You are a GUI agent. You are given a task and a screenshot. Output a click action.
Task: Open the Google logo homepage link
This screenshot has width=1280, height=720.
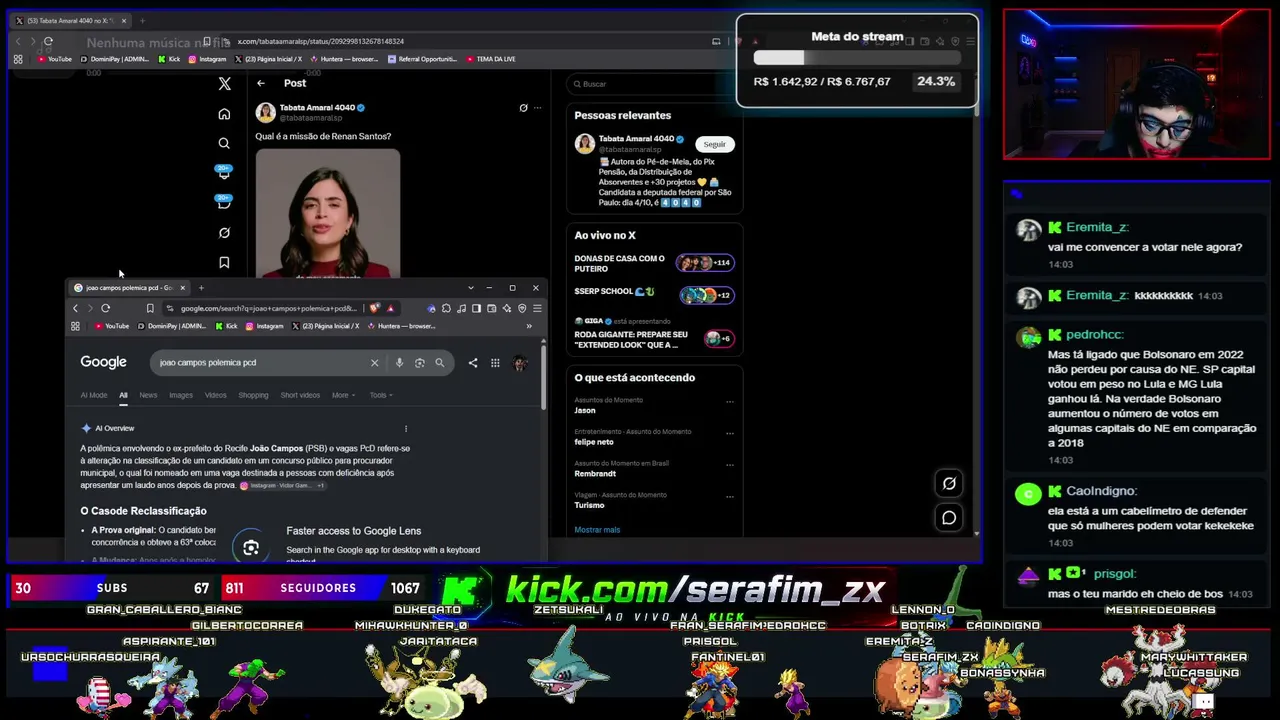click(103, 362)
